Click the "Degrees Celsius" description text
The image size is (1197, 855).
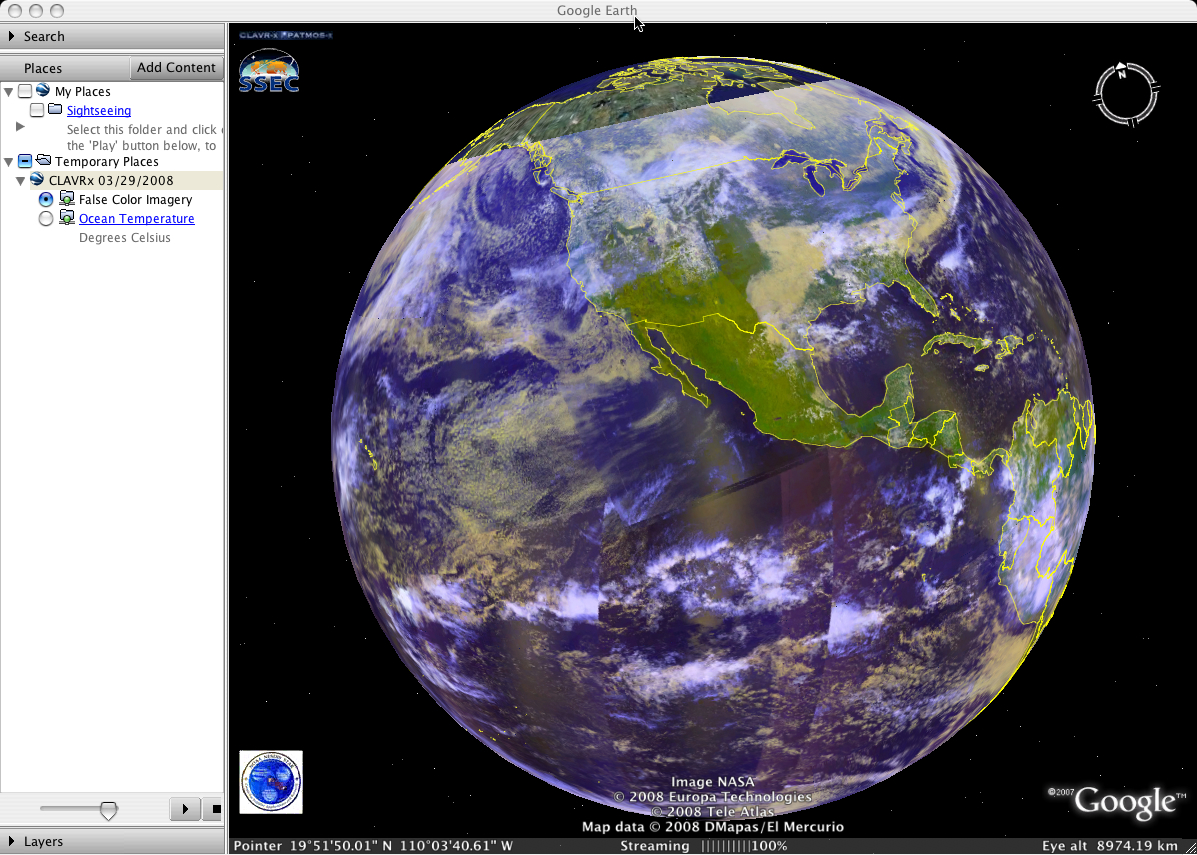(x=125, y=237)
